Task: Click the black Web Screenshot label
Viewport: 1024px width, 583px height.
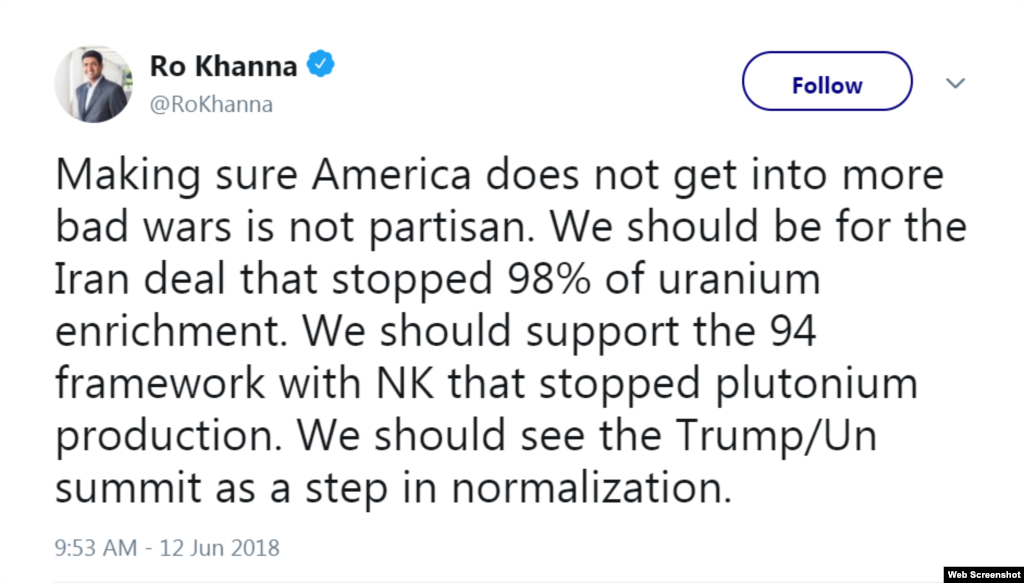Action: pyautogui.click(x=985, y=572)
